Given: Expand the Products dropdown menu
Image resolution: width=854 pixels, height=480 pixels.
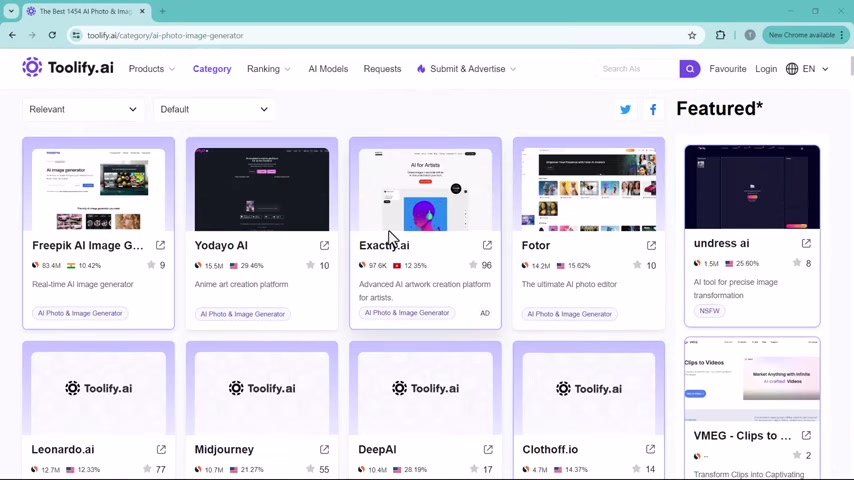Looking at the screenshot, I should [152, 69].
